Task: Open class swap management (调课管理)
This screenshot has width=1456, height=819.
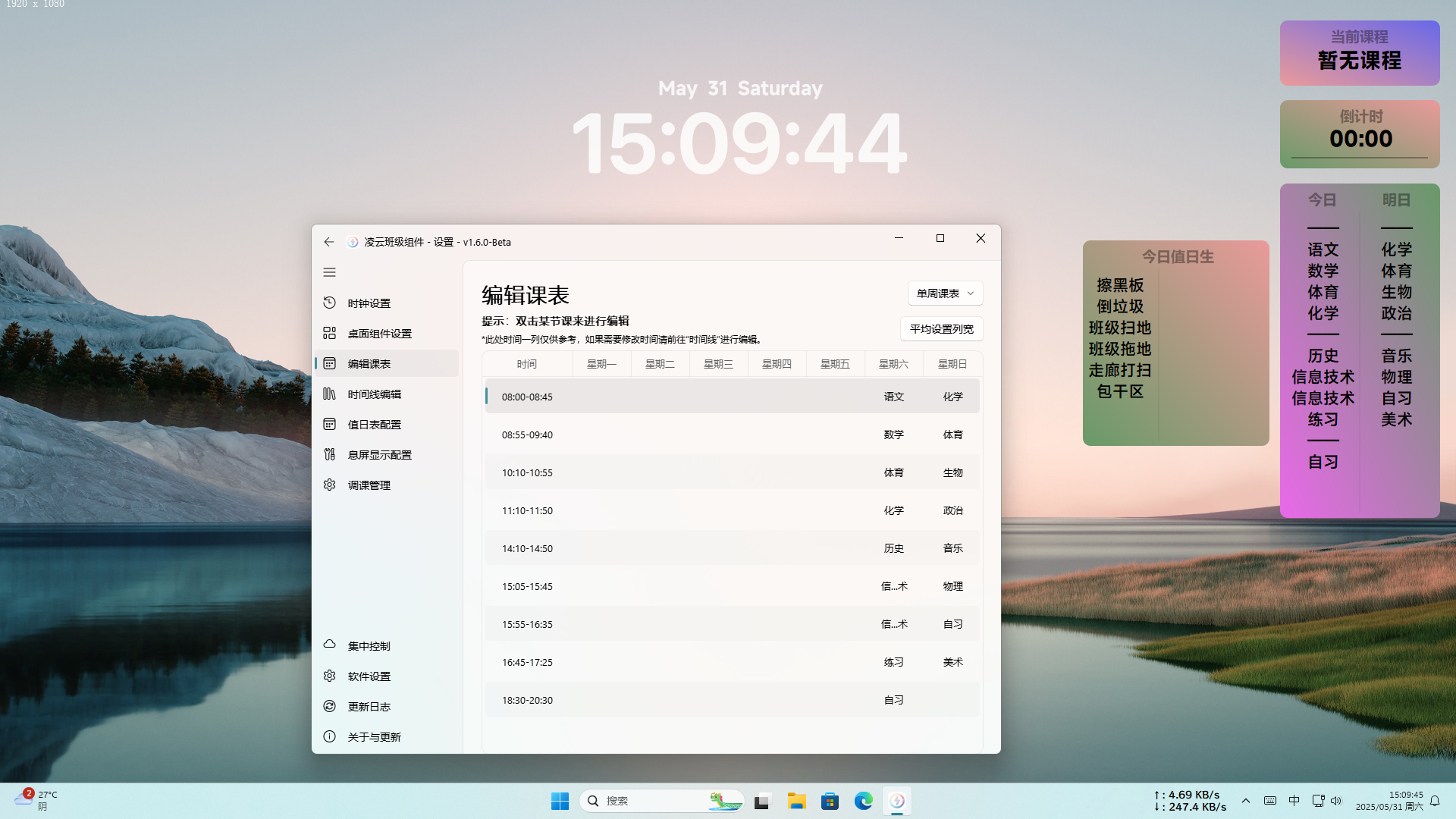Action: coord(369,485)
